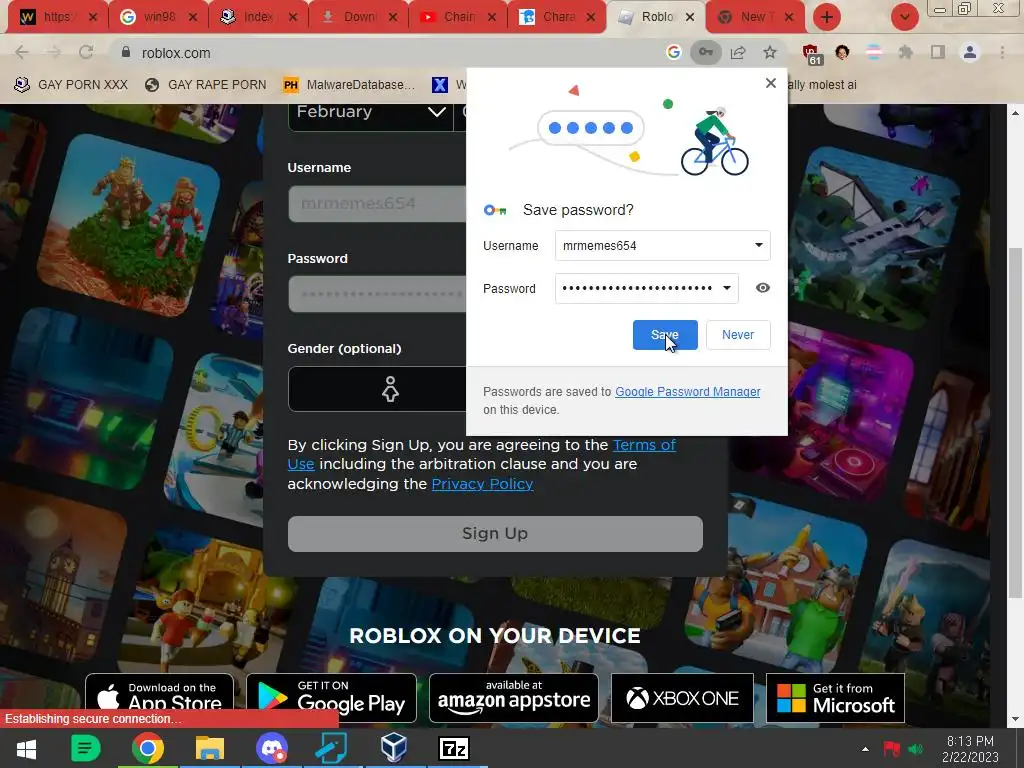Open 7-Zip from the taskbar
The width and height of the screenshot is (1024, 768).
(454, 748)
